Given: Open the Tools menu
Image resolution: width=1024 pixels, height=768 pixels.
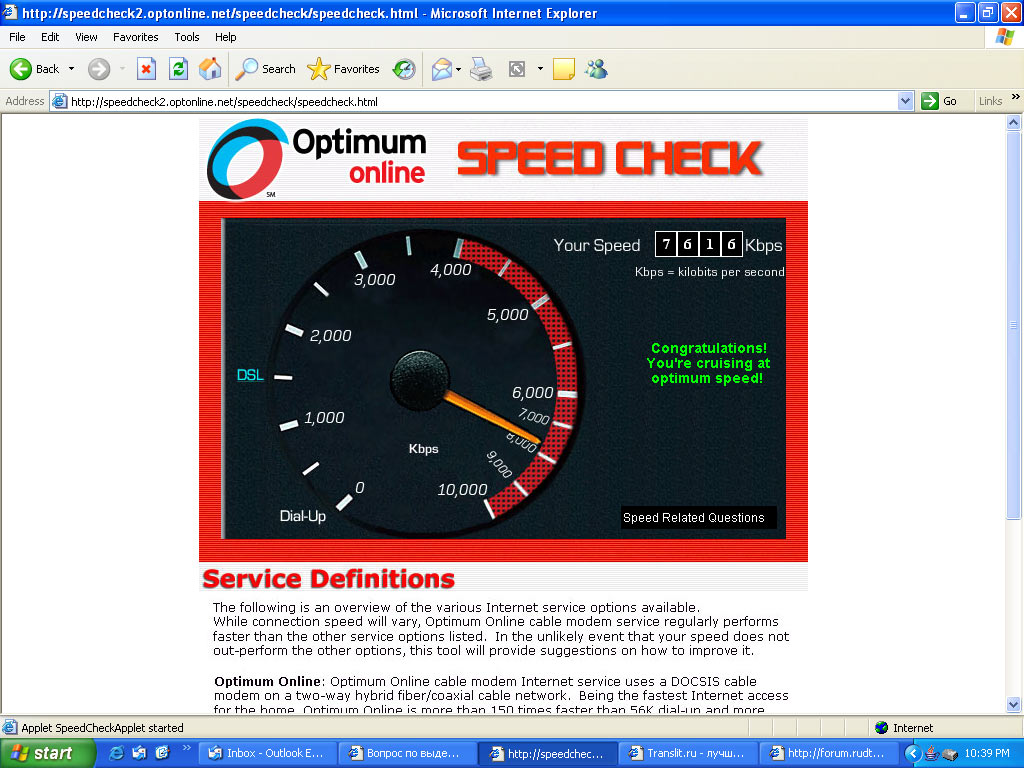Looking at the screenshot, I should tap(187, 37).
